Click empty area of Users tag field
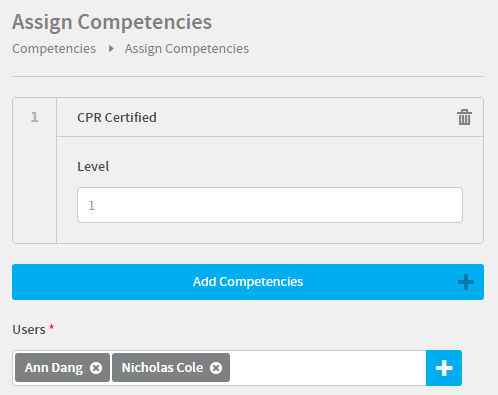Image resolution: width=498 pixels, height=395 pixels. point(328,368)
